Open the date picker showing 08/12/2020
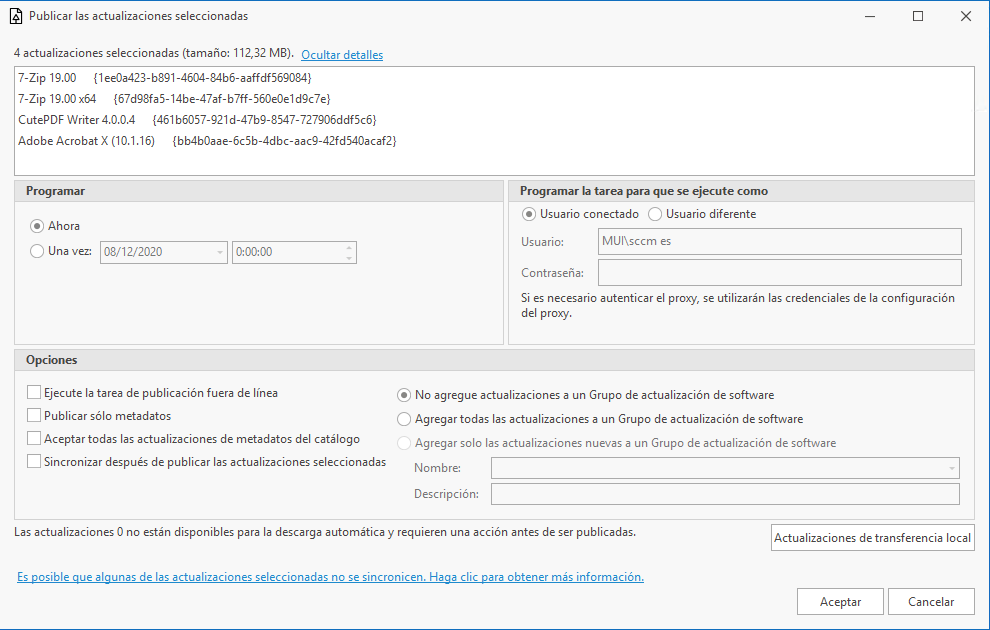 click(220, 253)
